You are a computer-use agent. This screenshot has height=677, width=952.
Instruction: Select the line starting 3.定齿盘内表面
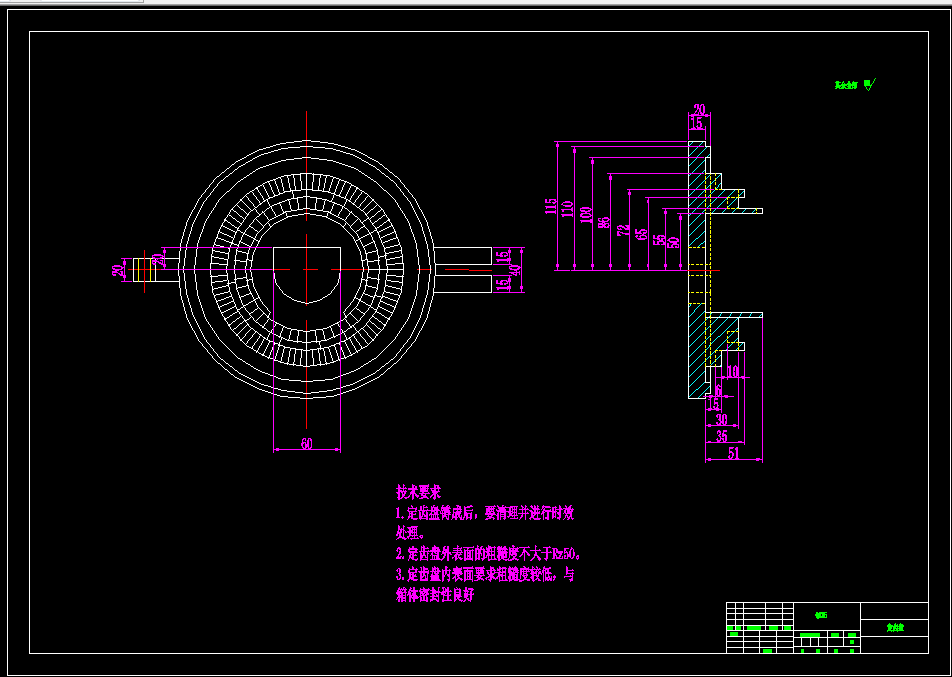(x=484, y=574)
